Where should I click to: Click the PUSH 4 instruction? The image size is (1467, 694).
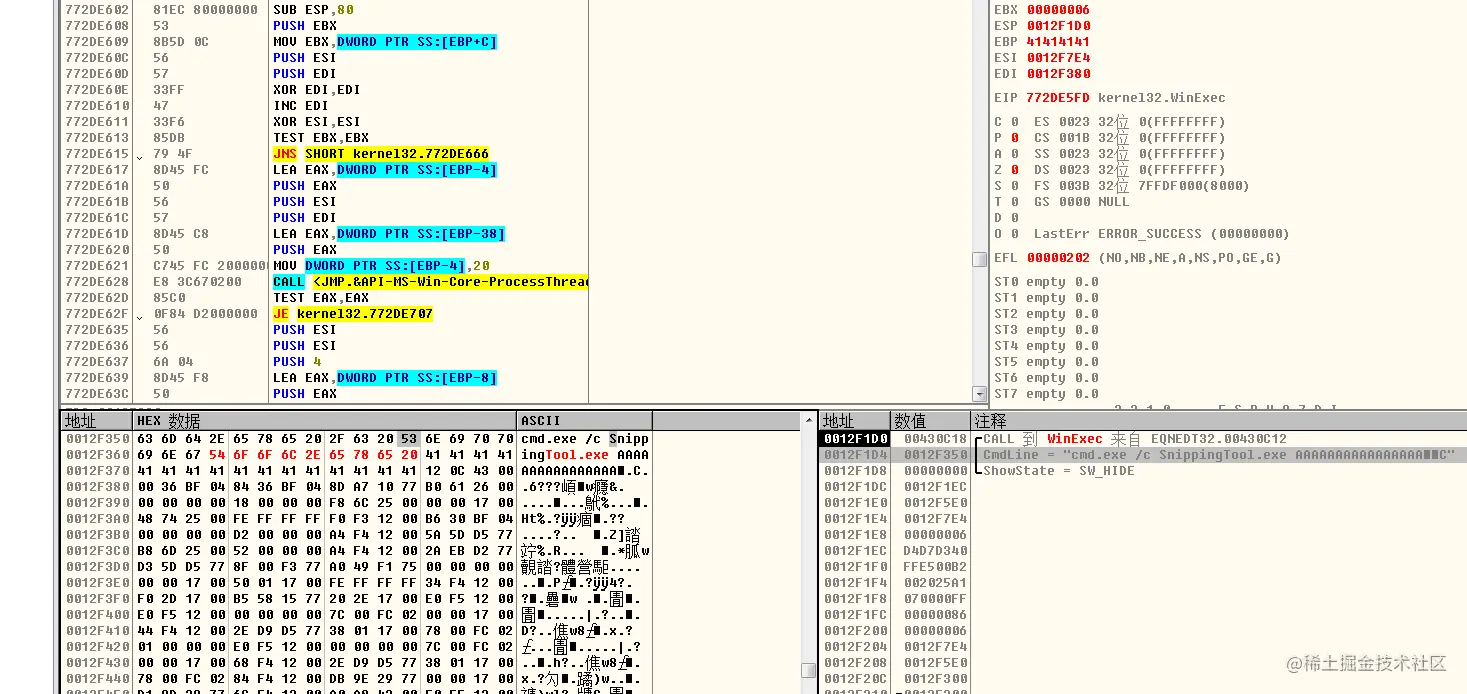297,362
